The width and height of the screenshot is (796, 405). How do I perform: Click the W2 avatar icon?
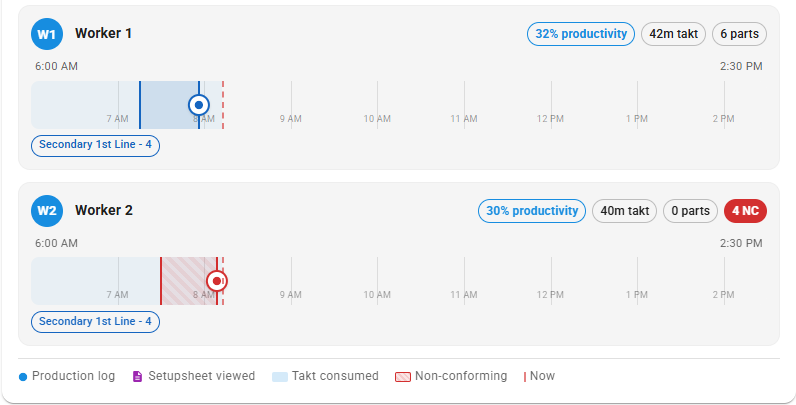[x=47, y=211]
